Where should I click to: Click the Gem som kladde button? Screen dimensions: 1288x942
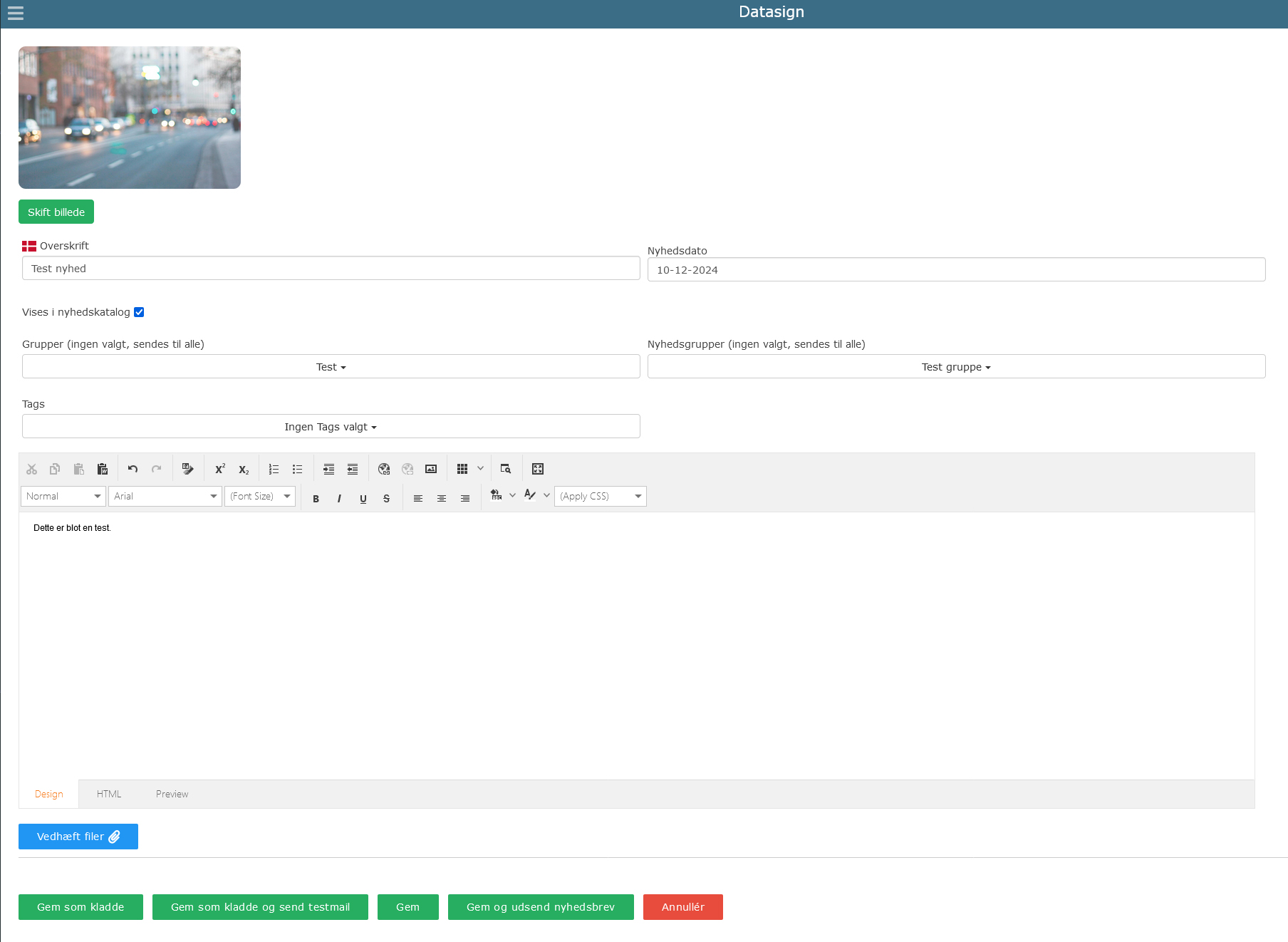tap(80, 907)
